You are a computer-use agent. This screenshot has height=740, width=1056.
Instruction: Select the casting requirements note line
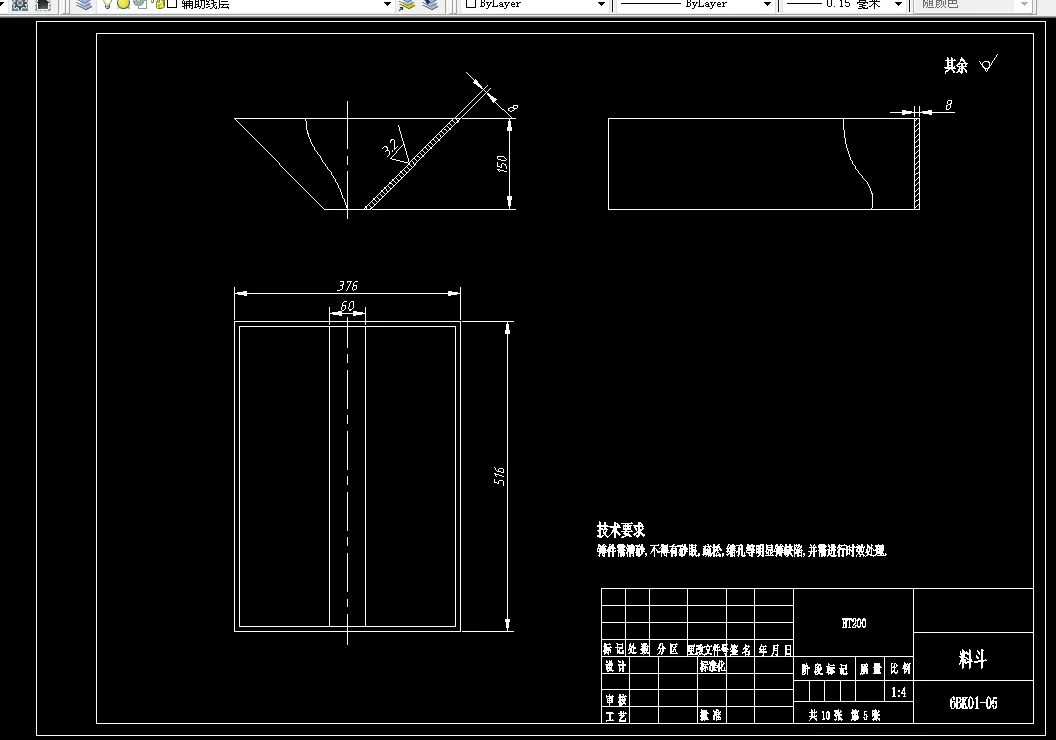(741, 551)
